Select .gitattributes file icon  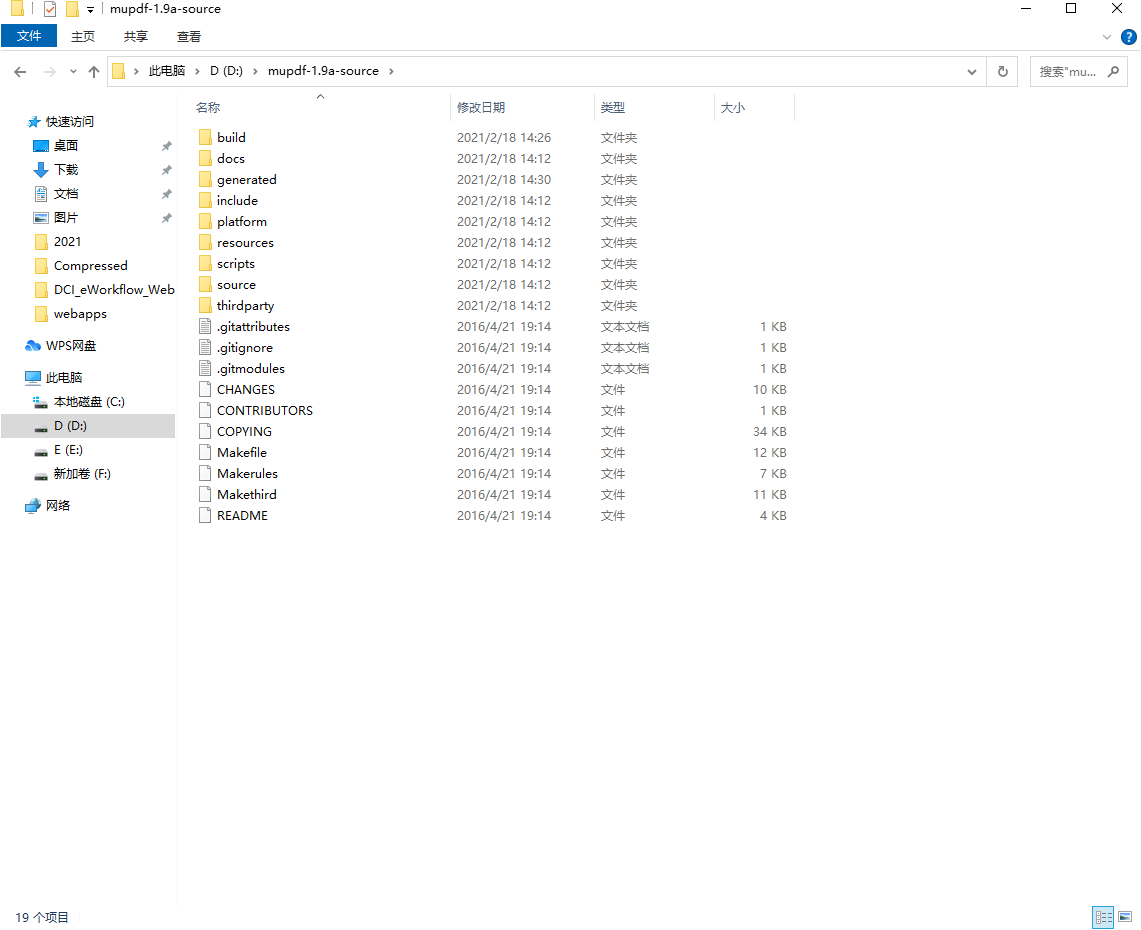pos(205,327)
